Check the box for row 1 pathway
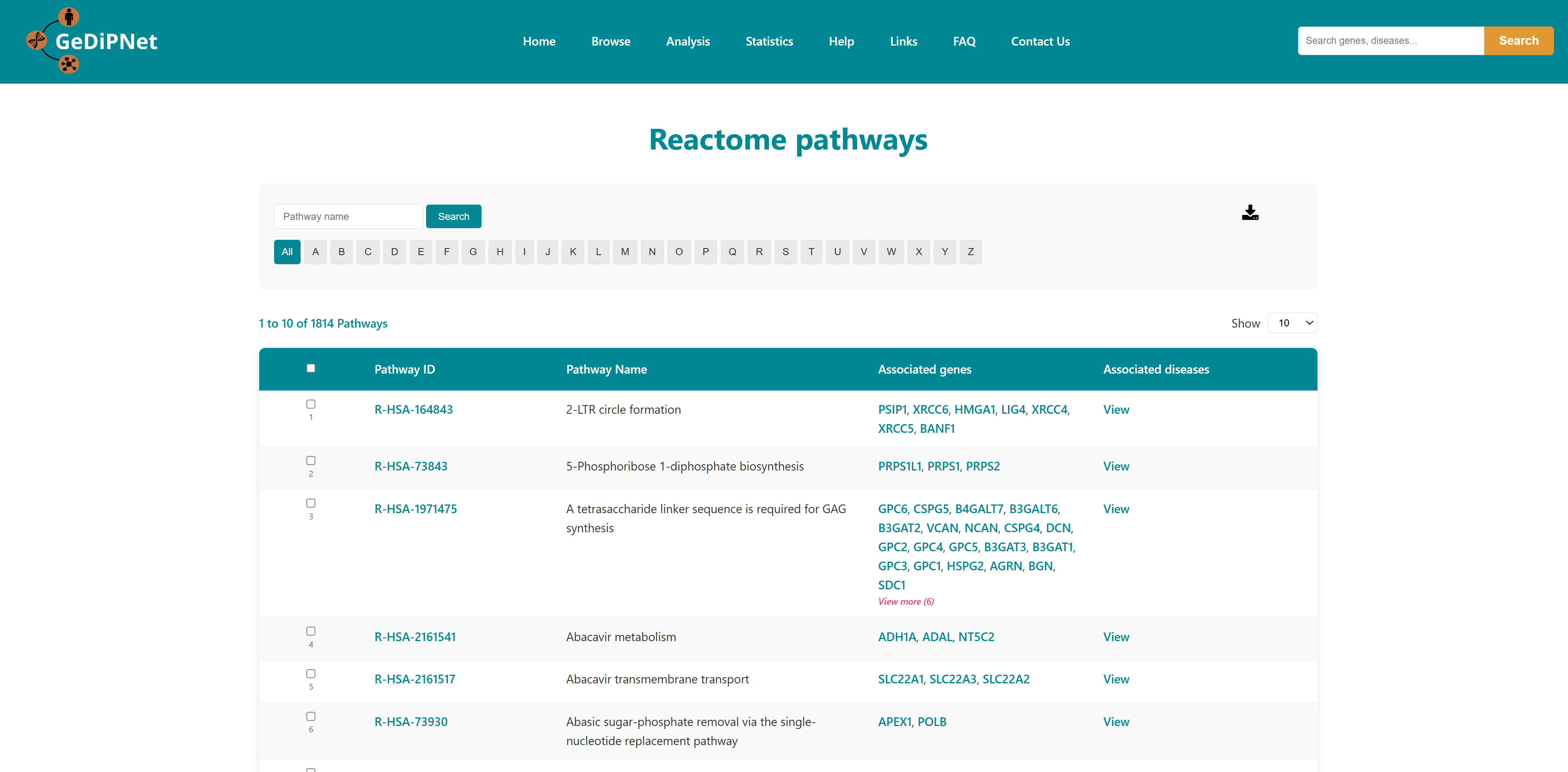 point(311,404)
